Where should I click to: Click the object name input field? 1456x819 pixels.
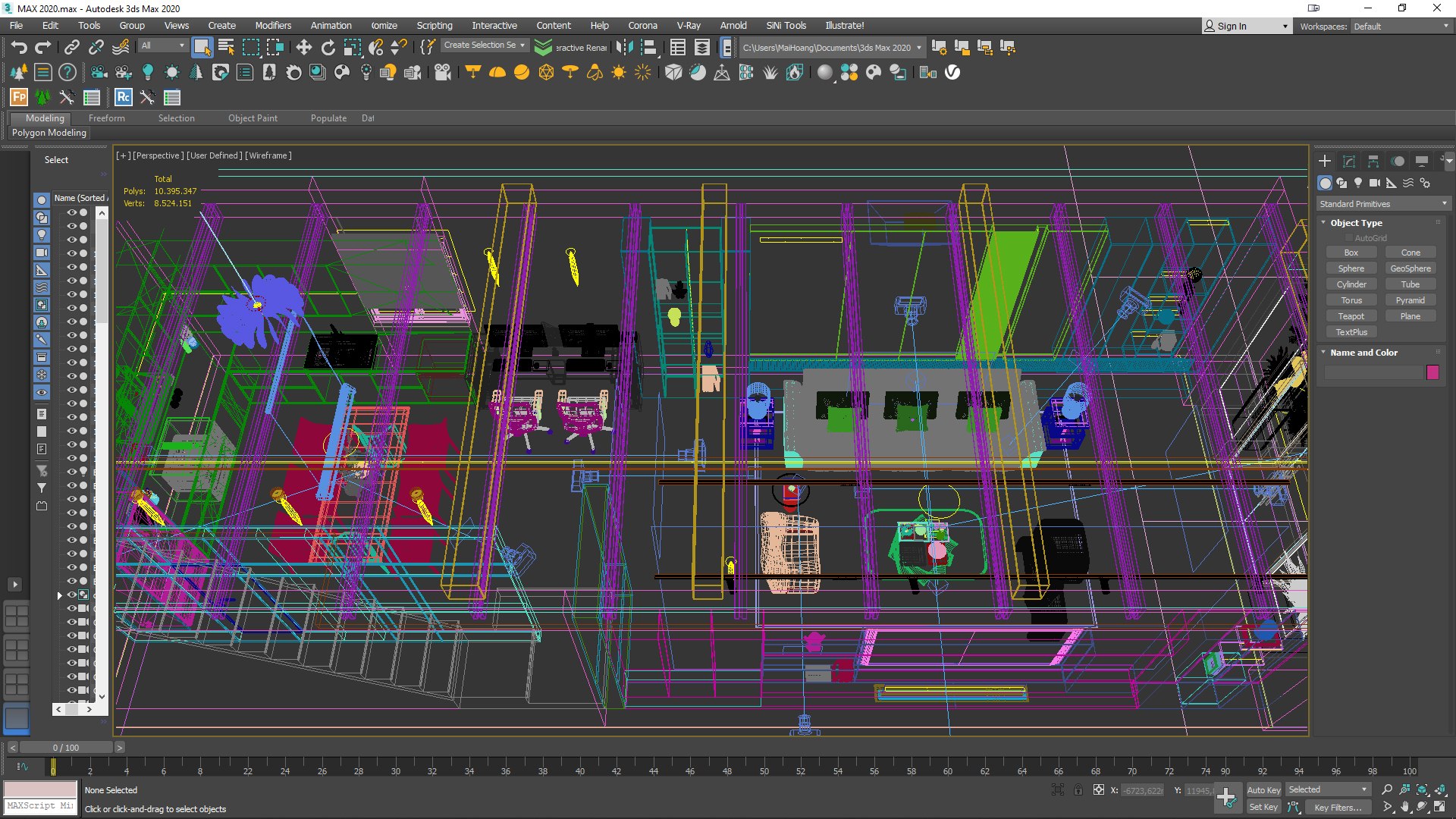1373,372
